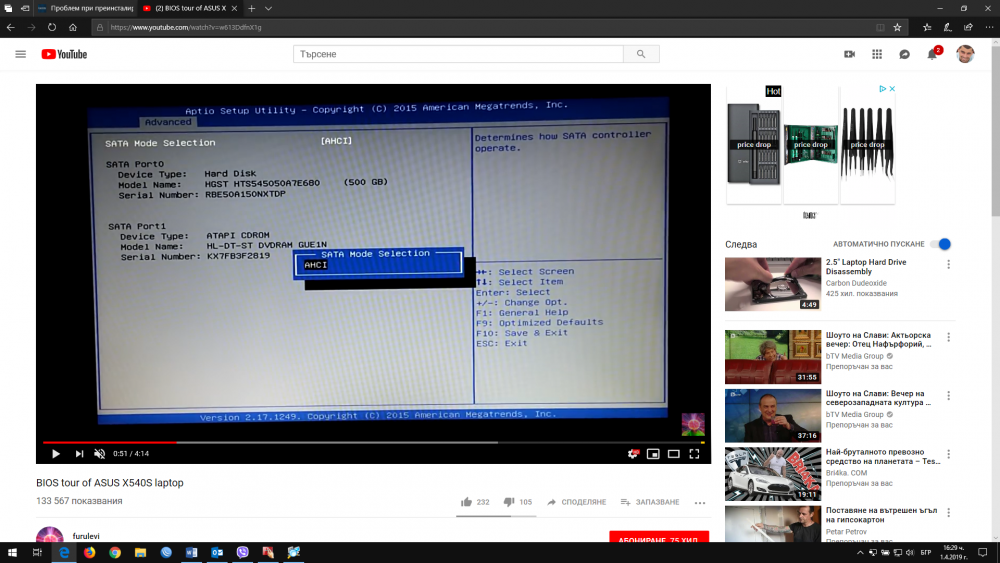
Task: Switch to the Проблем при преинсталир browser tab
Action: (x=85, y=8)
